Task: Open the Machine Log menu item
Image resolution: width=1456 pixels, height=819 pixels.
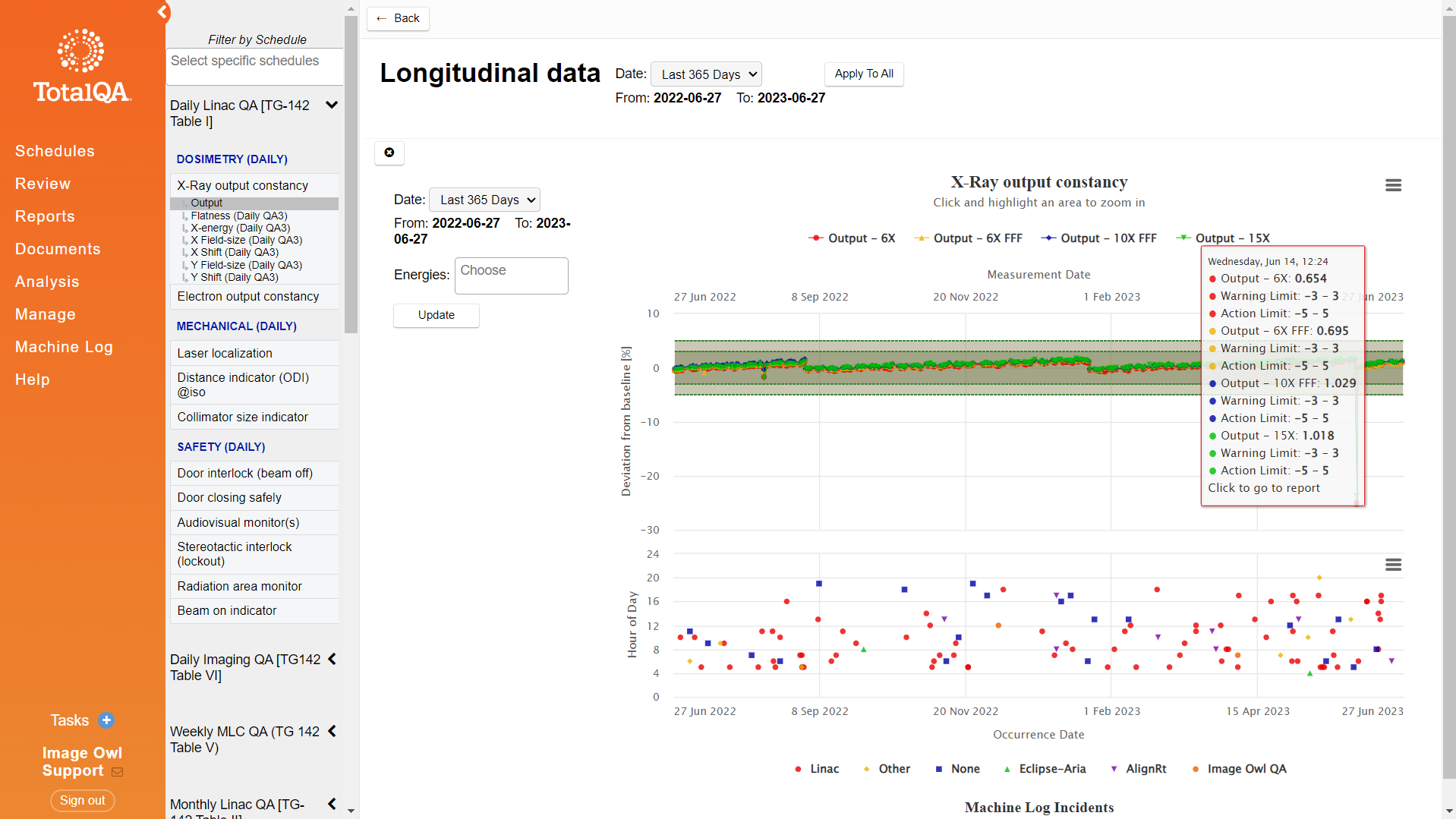Action: pyautogui.click(x=64, y=347)
